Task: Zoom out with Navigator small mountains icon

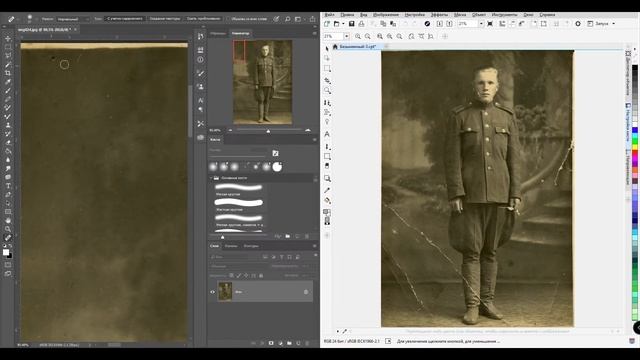Action: 230,130
